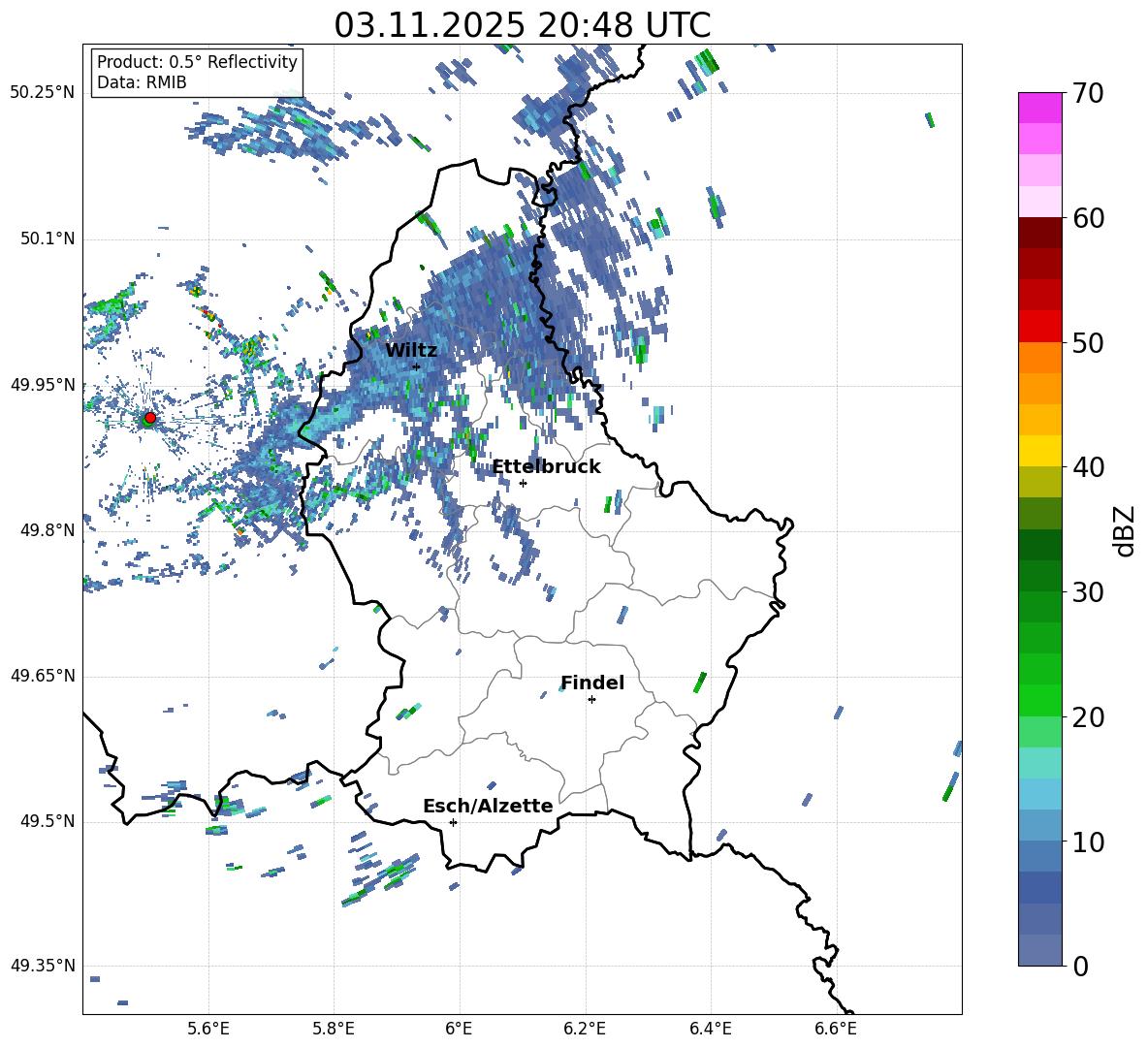Click the 5.8°E longitude label
Image resolution: width=1148 pixels, height=1048 pixels.
click(334, 1029)
